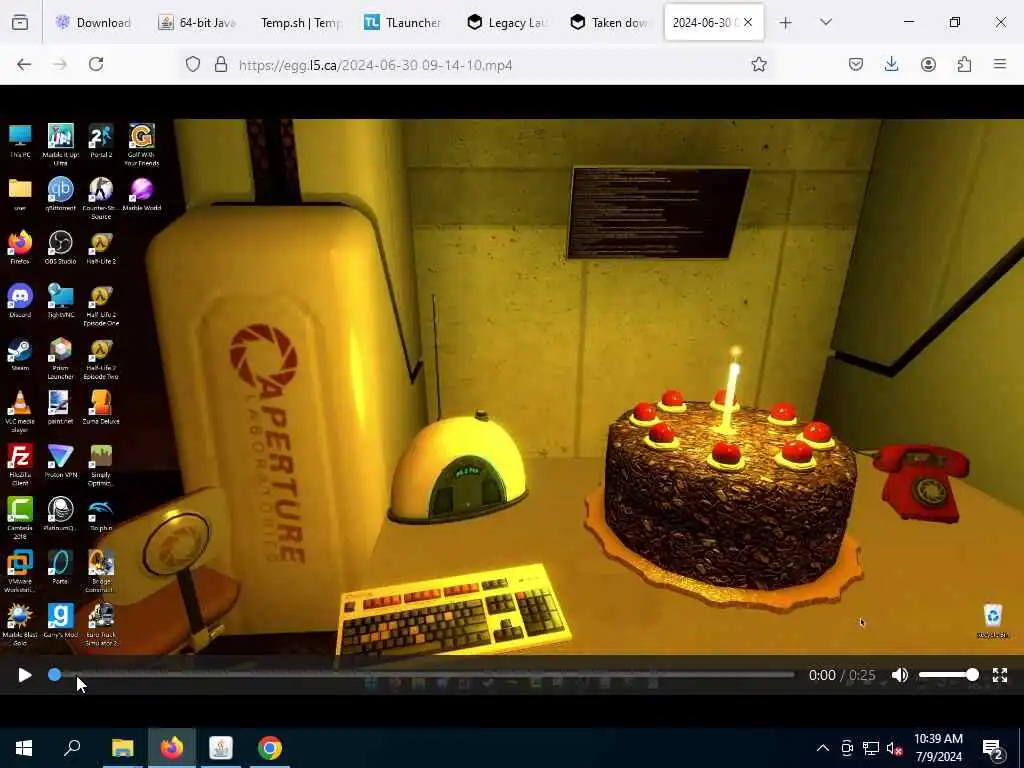Adjust the video volume slider
1024x768 pixels.
[948, 675]
